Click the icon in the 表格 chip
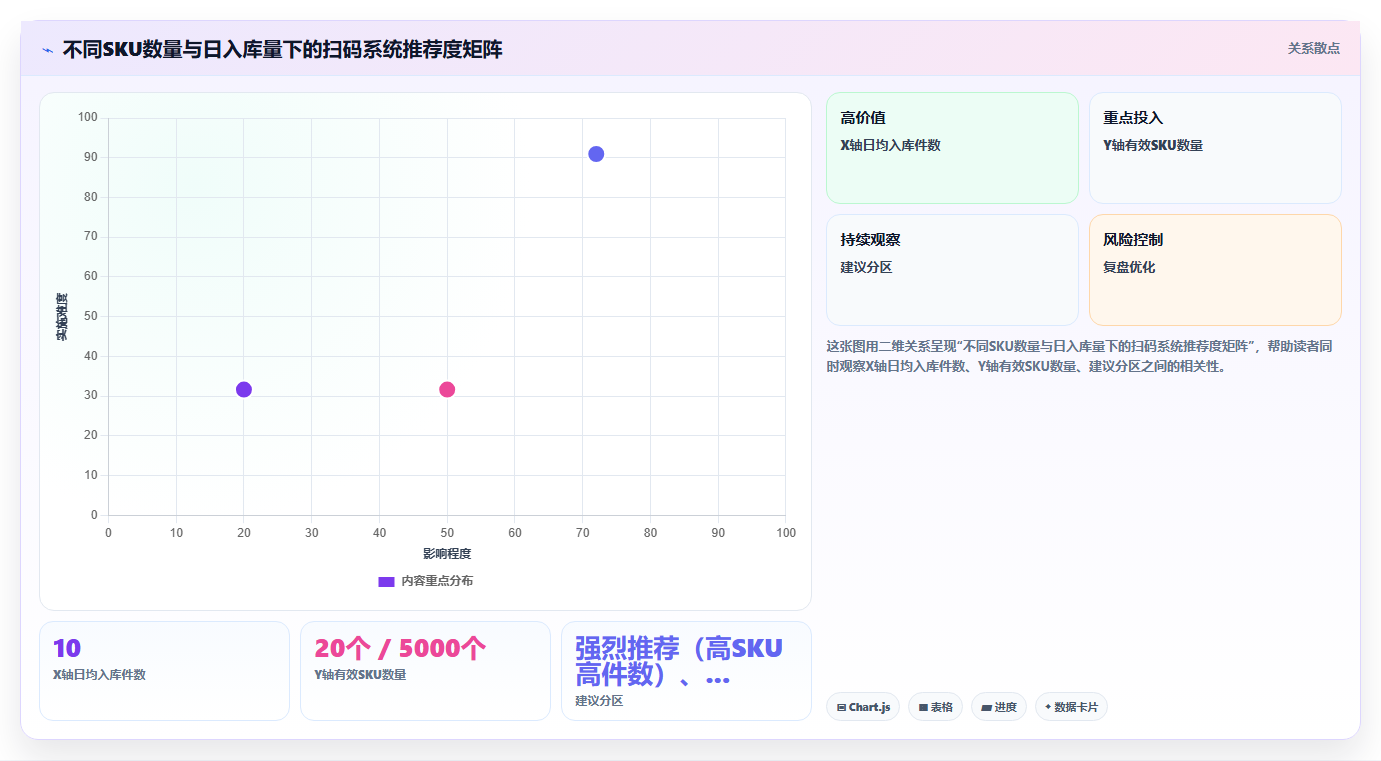The height and width of the screenshot is (761, 1381). coord(923,708)
